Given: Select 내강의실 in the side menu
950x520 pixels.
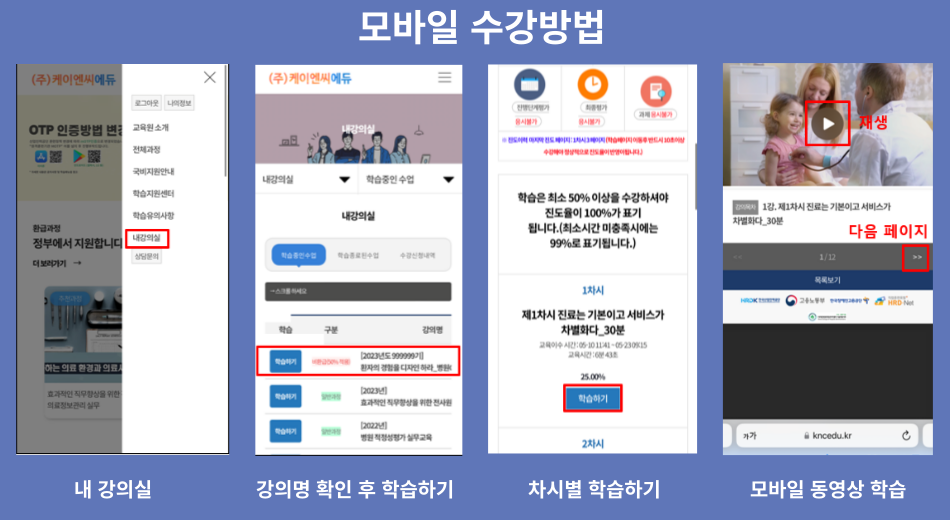Looking at the screenshot, I should 147,238.
